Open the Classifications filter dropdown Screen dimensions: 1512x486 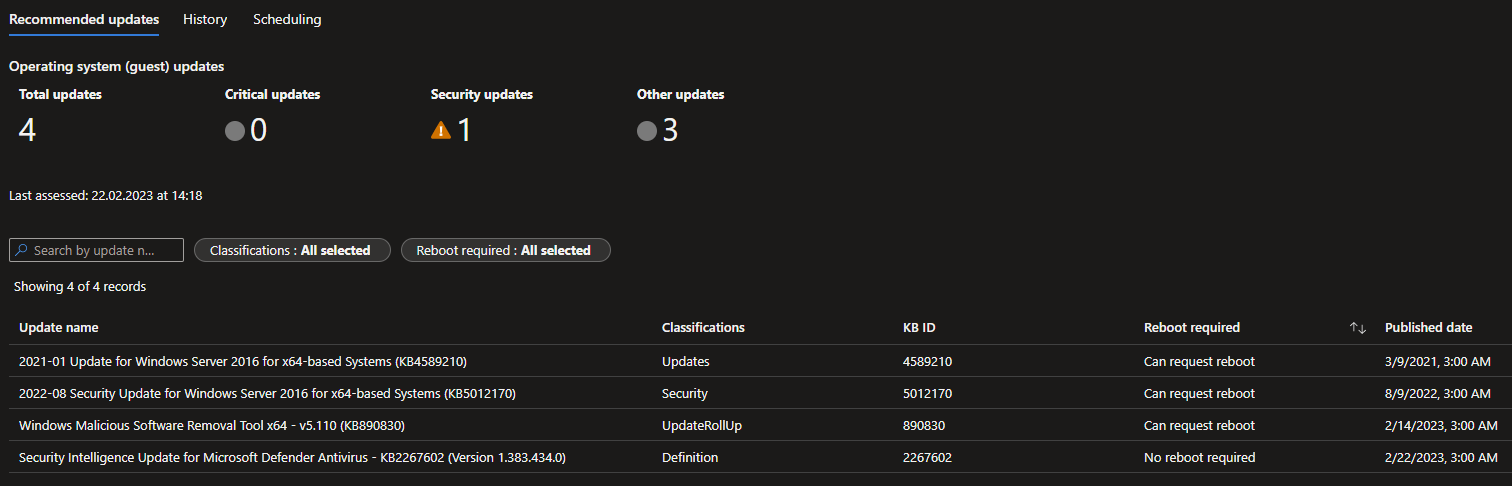point(290,250)
